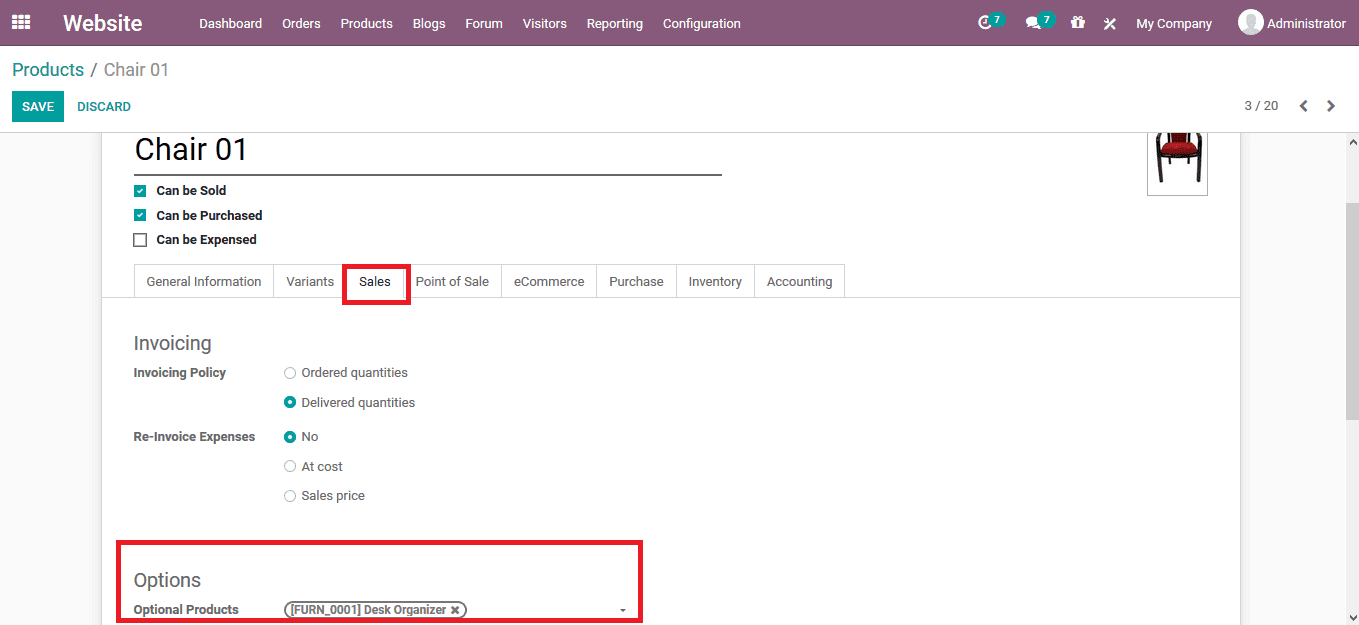Open the Administrator user menu
1359x625 pixels.
[1292, 23]
